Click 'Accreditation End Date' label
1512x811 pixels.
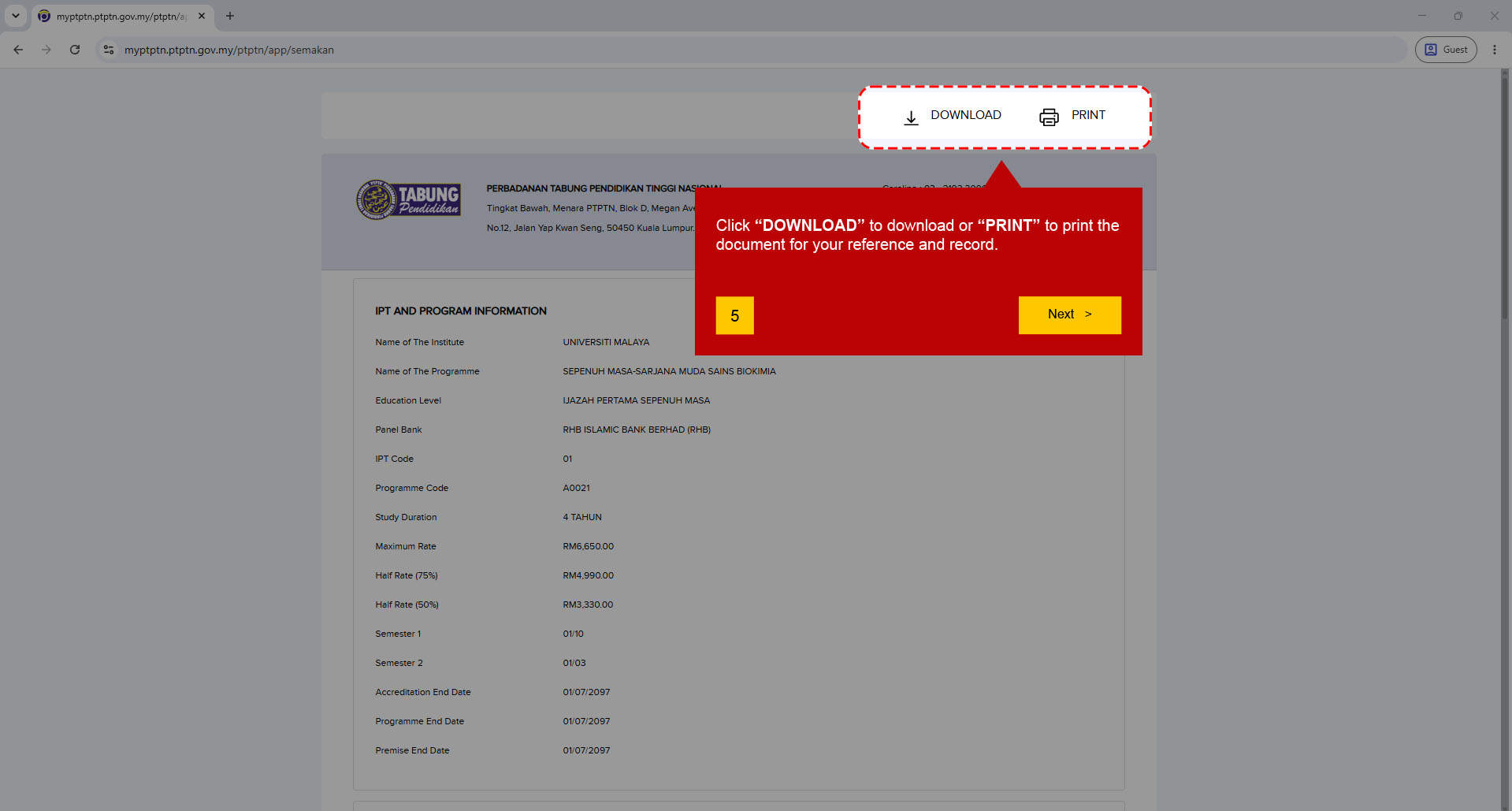422,692
